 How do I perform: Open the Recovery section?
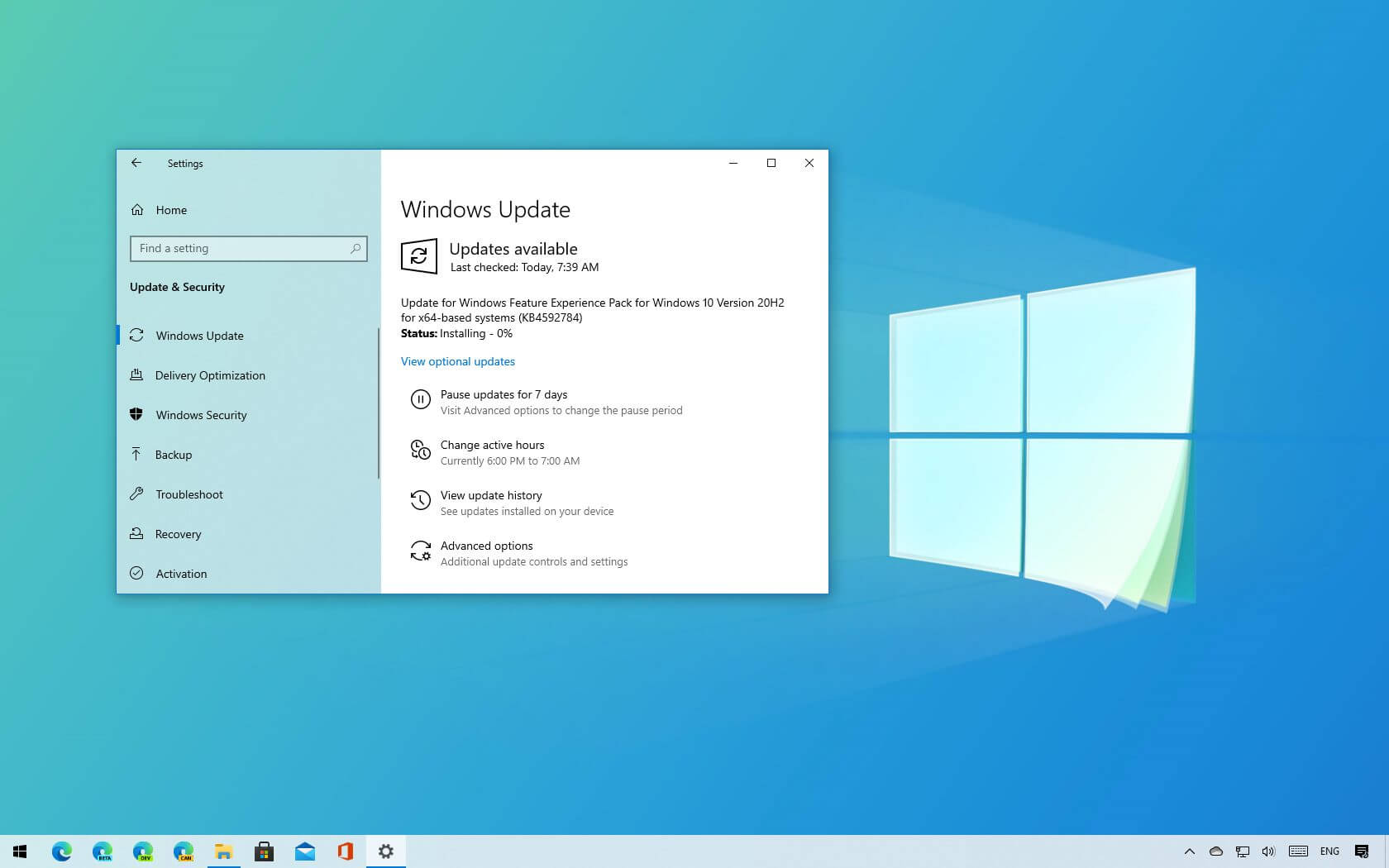248,534
